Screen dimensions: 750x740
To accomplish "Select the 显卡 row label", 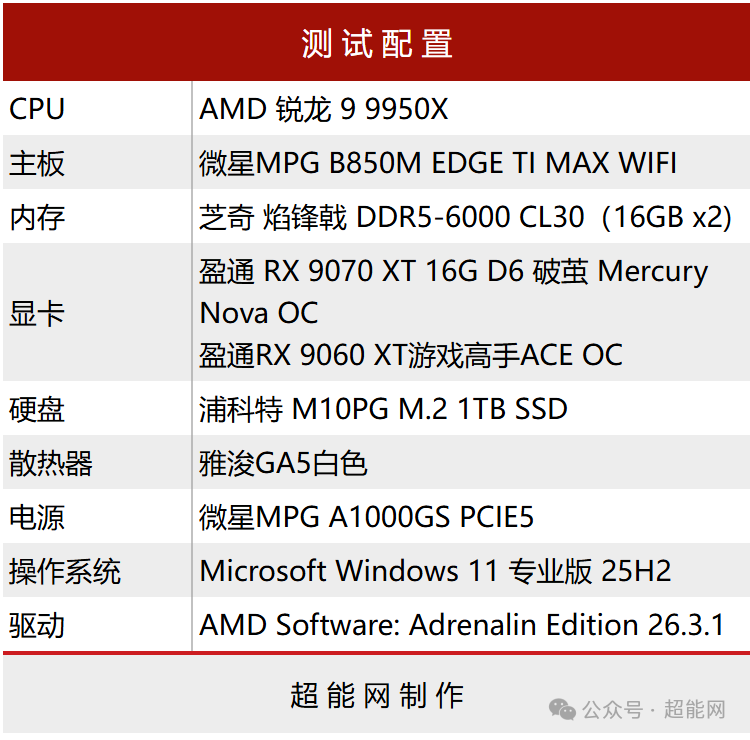I will pos(37,313).
